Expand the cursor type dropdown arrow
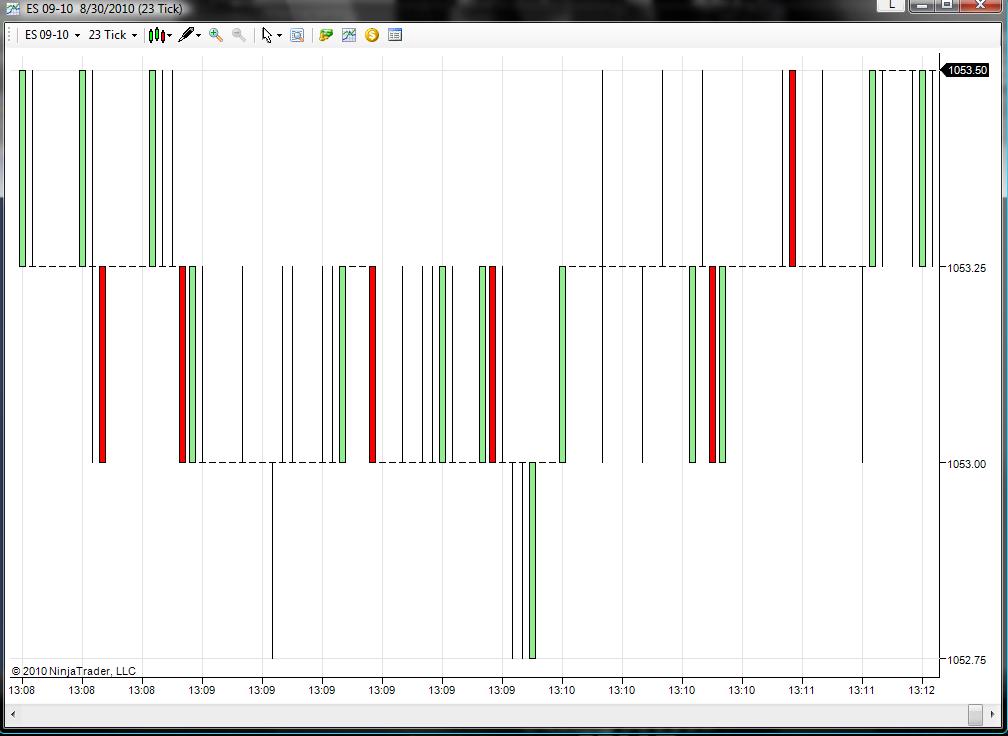 [x=279, y=36]
